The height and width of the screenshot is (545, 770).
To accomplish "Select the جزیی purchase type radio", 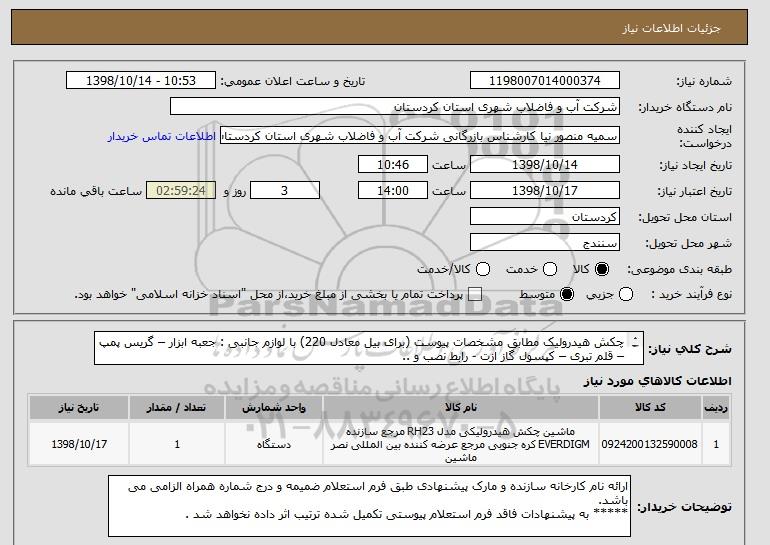I will tap(626, 295).
